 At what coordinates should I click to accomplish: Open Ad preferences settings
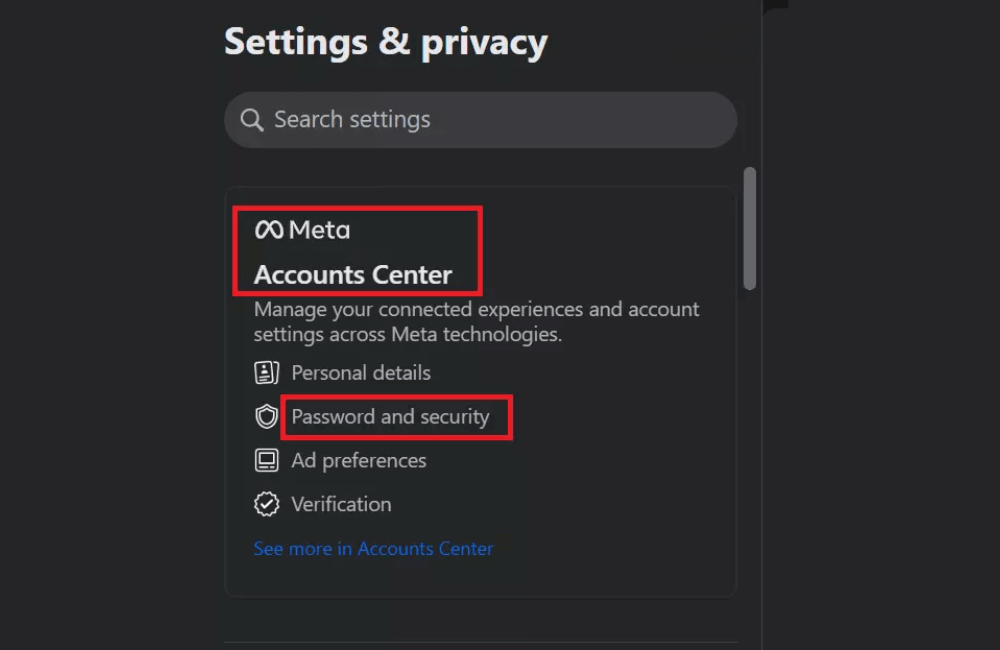tap(358, 460)
